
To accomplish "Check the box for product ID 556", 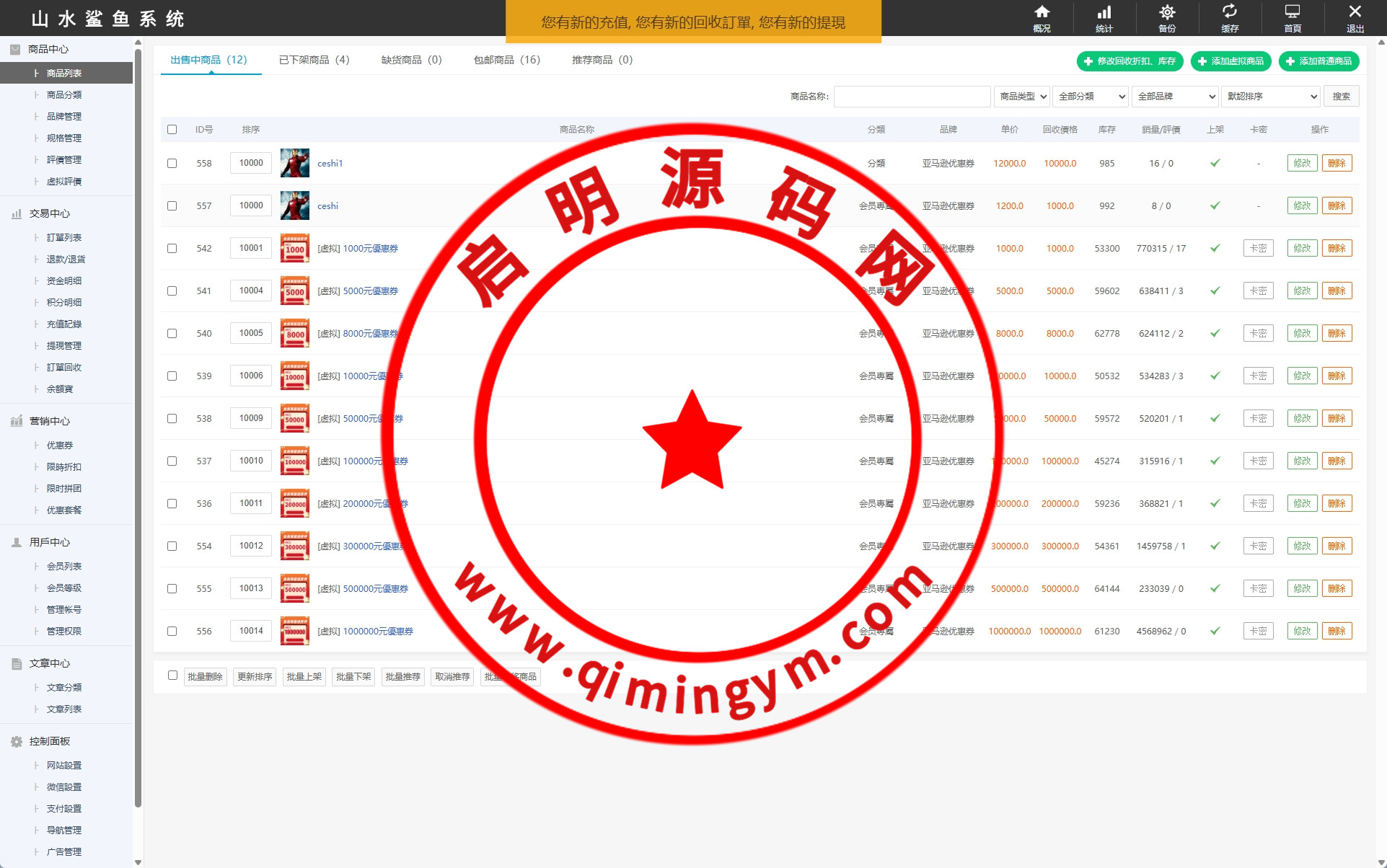I will coord(172,632).
